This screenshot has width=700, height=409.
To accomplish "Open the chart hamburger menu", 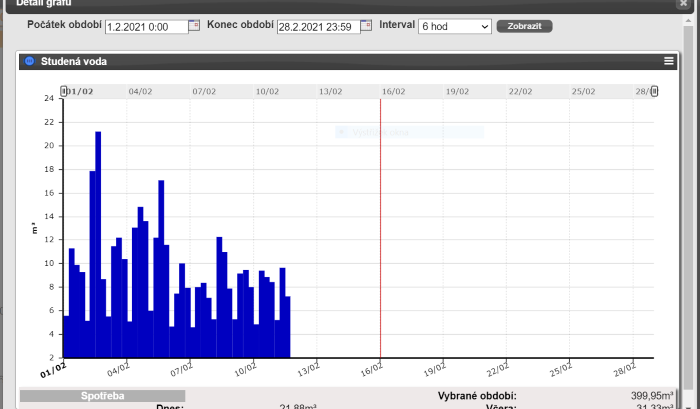I will click(669, 62).
